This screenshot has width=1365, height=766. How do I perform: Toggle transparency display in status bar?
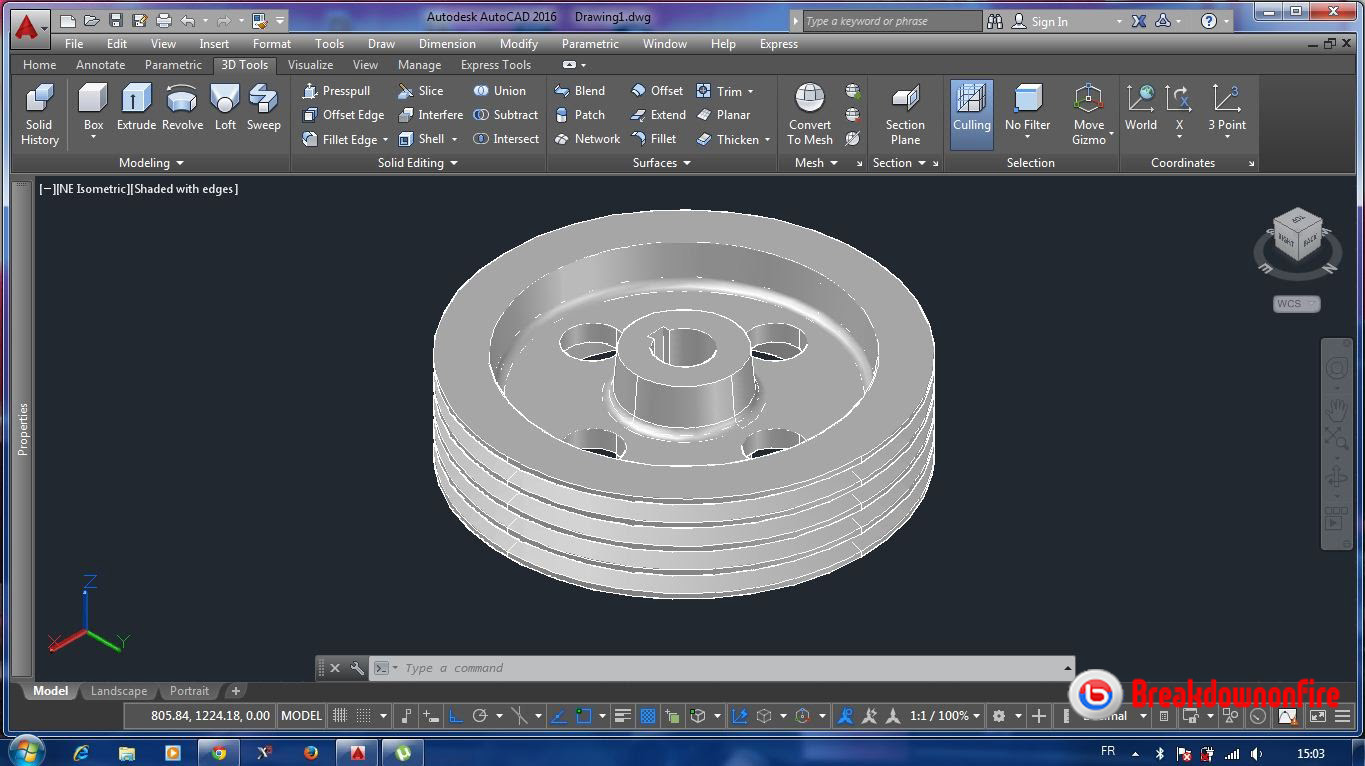(648, 716)
